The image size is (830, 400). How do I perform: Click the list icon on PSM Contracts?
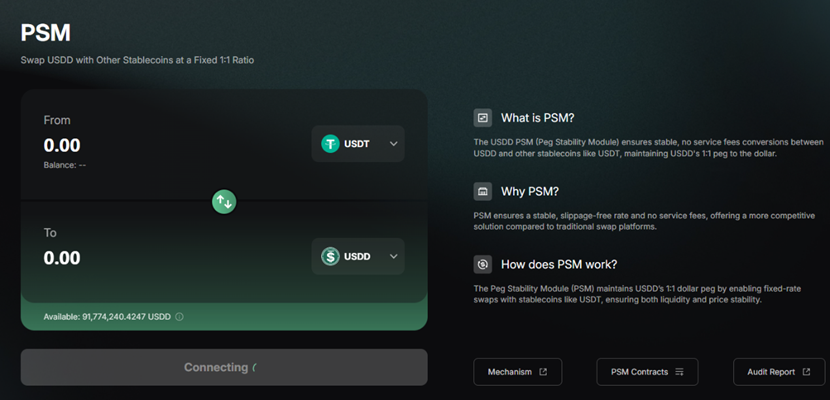679,372
